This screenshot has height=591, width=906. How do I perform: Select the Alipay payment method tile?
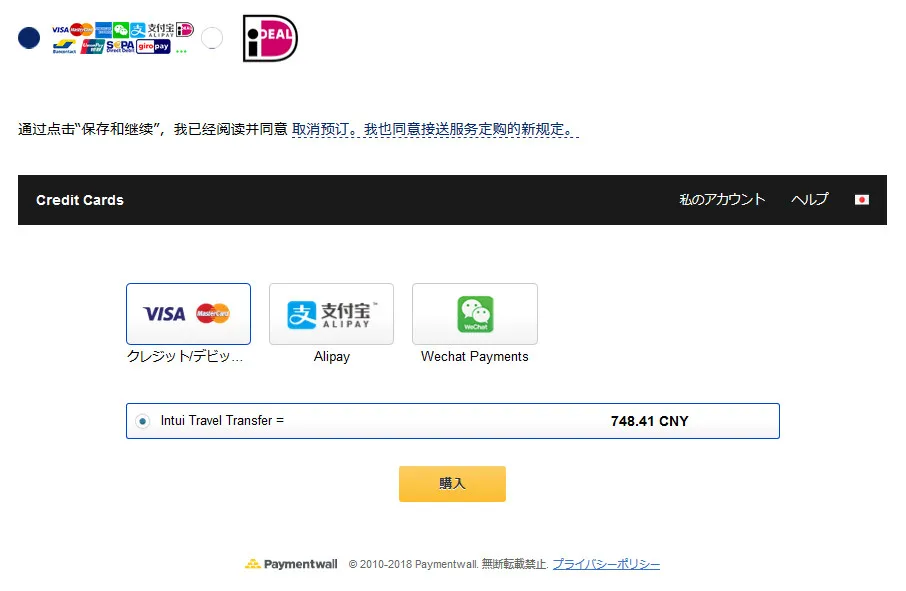pos(331,313)
